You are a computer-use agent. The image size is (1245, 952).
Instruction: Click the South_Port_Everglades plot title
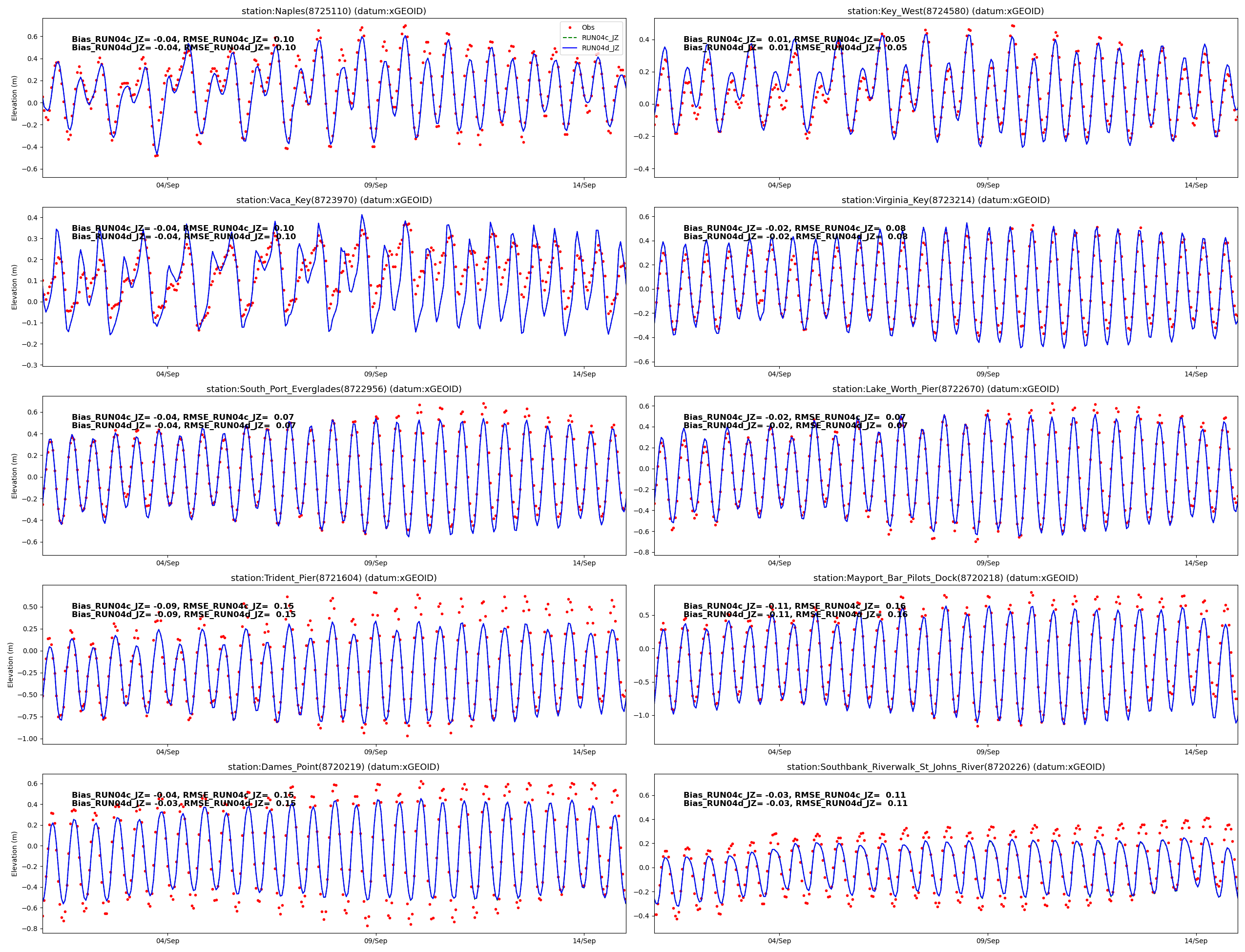[x=334, y=389]
